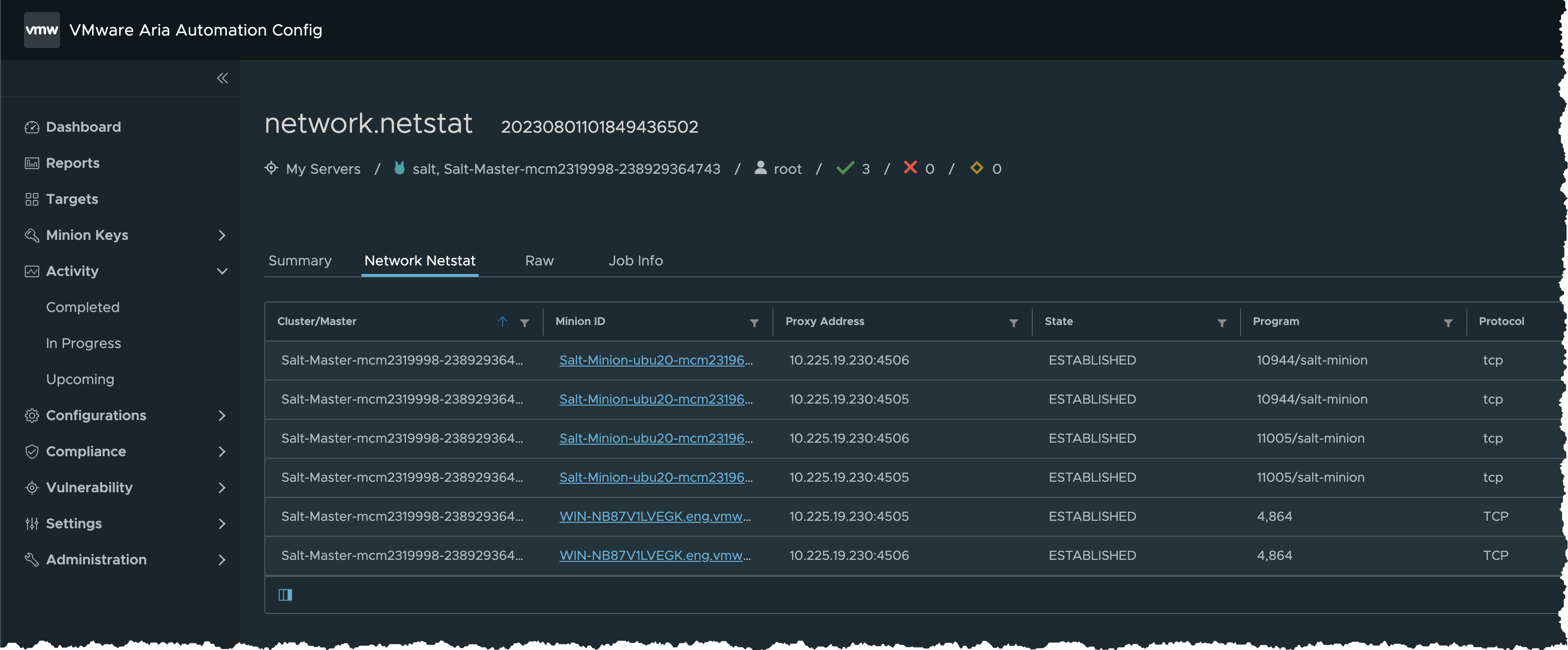Open Completed under Activity
The width and height of the screenshot is (1568, 650).
83,307
